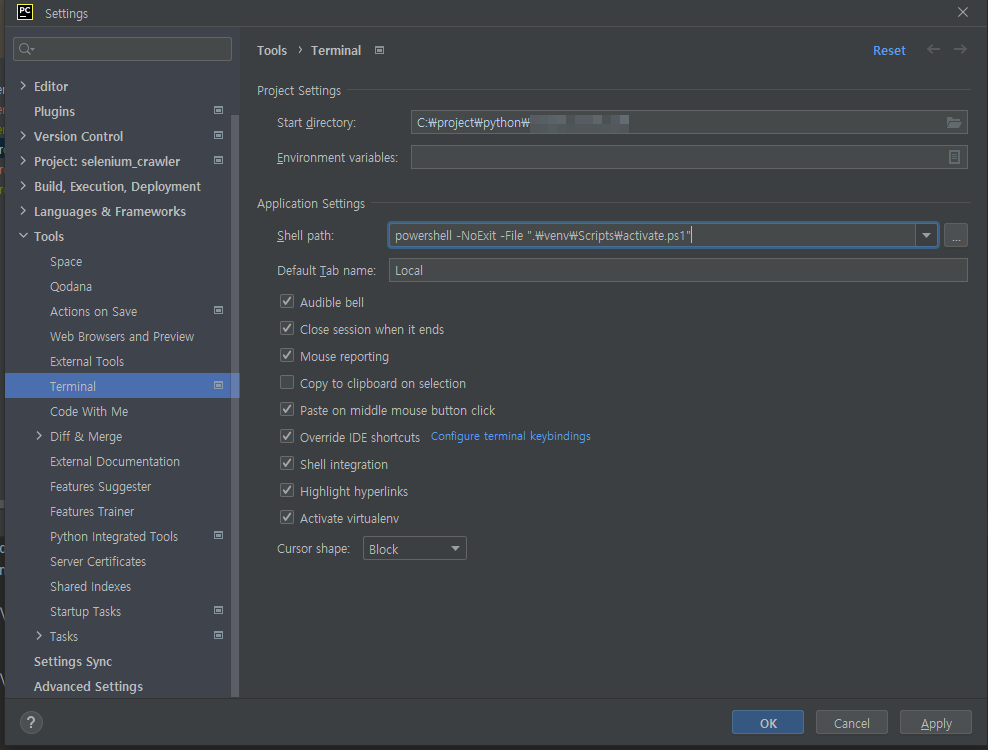Image resolution: width=988 pixels, height=750 pixels.
Task: Go back with the left arrow icon
Action: [x=933, y=49]
